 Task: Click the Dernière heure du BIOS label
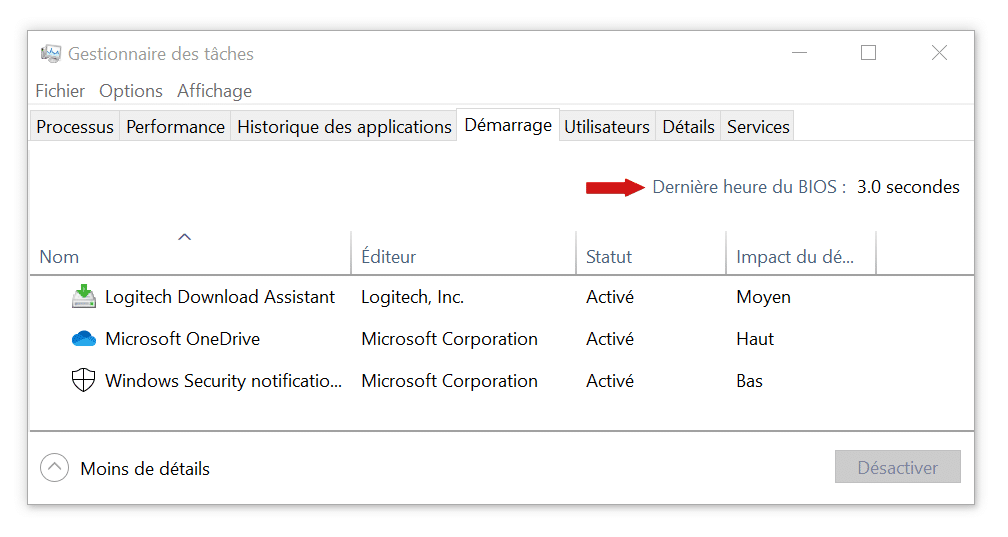pyautogui.click(x=749, y=187)
